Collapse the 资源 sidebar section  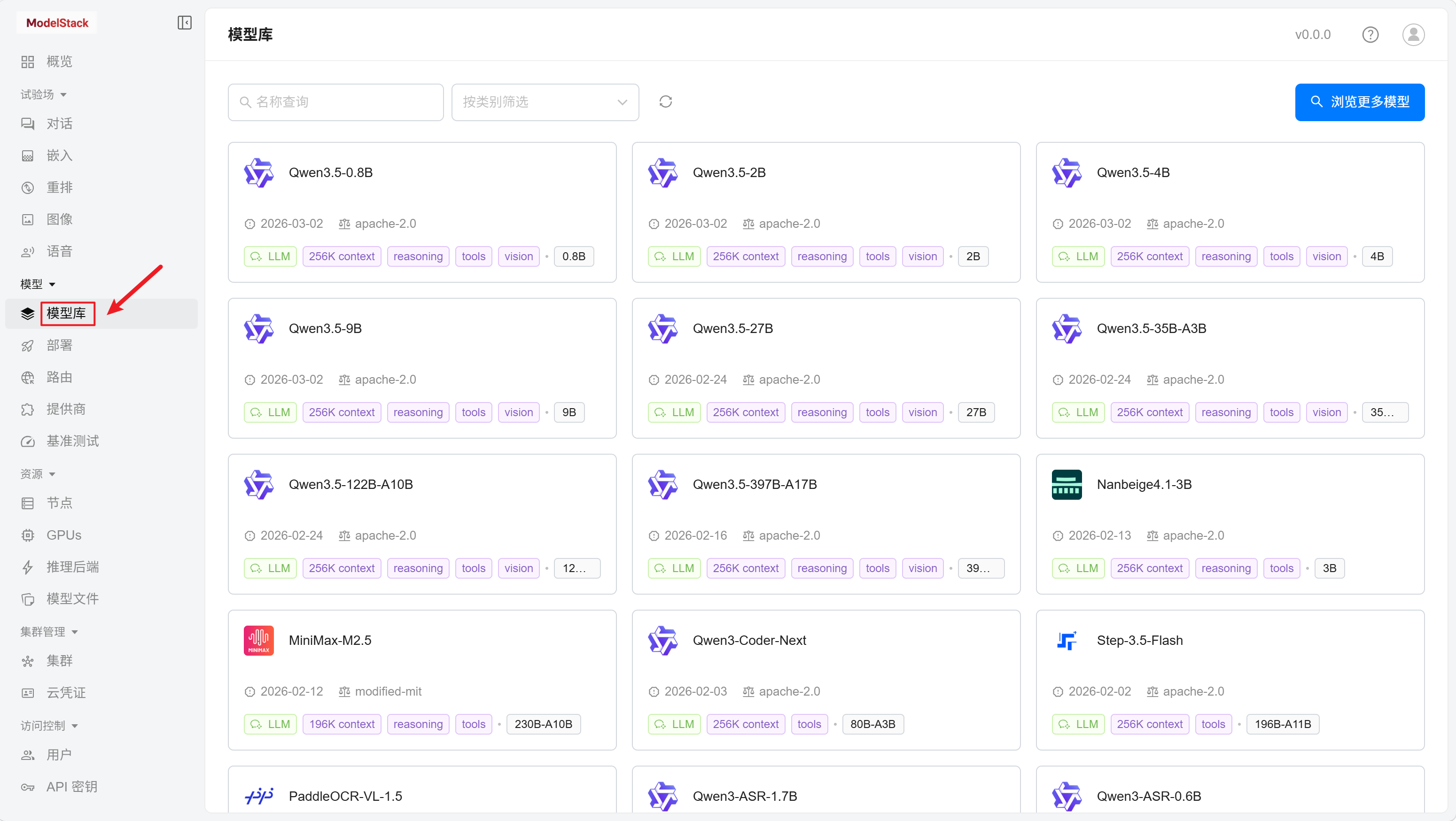(38, 474)
